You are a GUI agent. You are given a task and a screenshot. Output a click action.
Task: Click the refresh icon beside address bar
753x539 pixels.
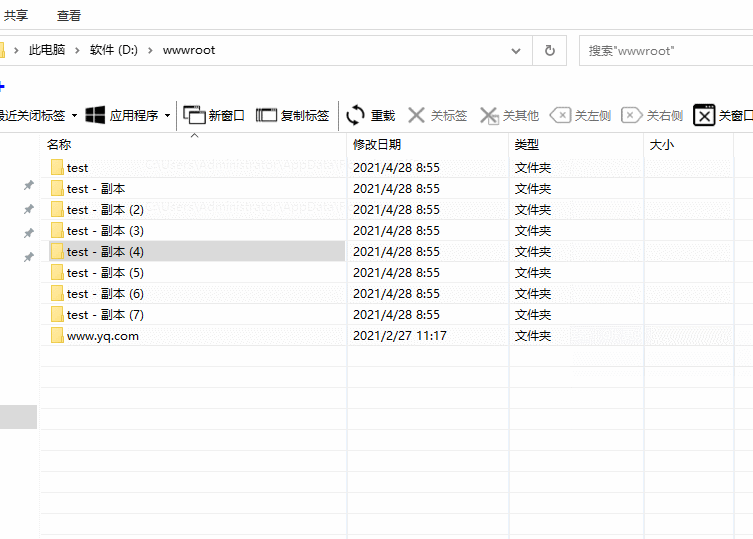pyautogui.click(x=549, y=50)
